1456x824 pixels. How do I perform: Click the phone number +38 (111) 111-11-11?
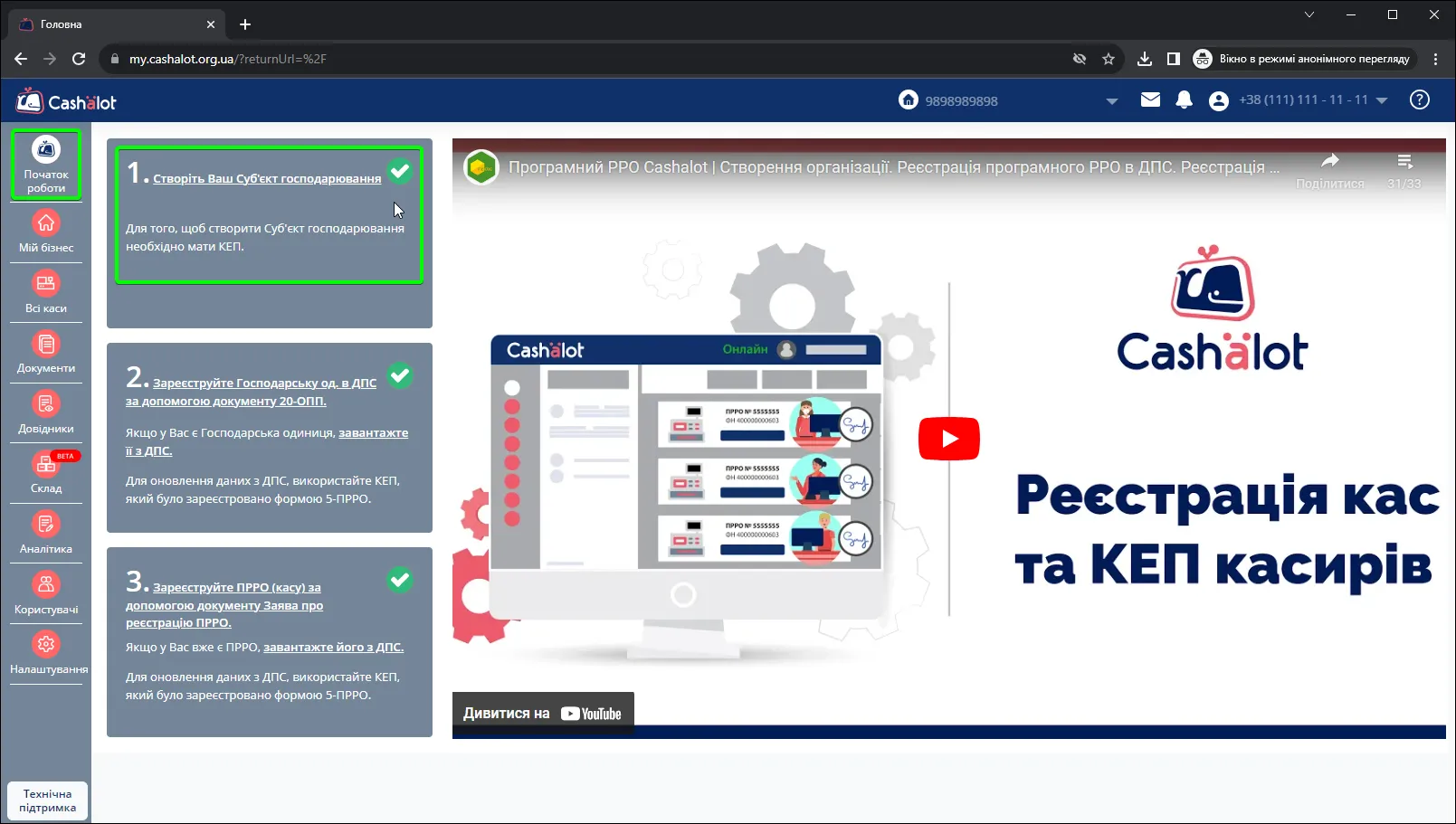coord(1303,99)
